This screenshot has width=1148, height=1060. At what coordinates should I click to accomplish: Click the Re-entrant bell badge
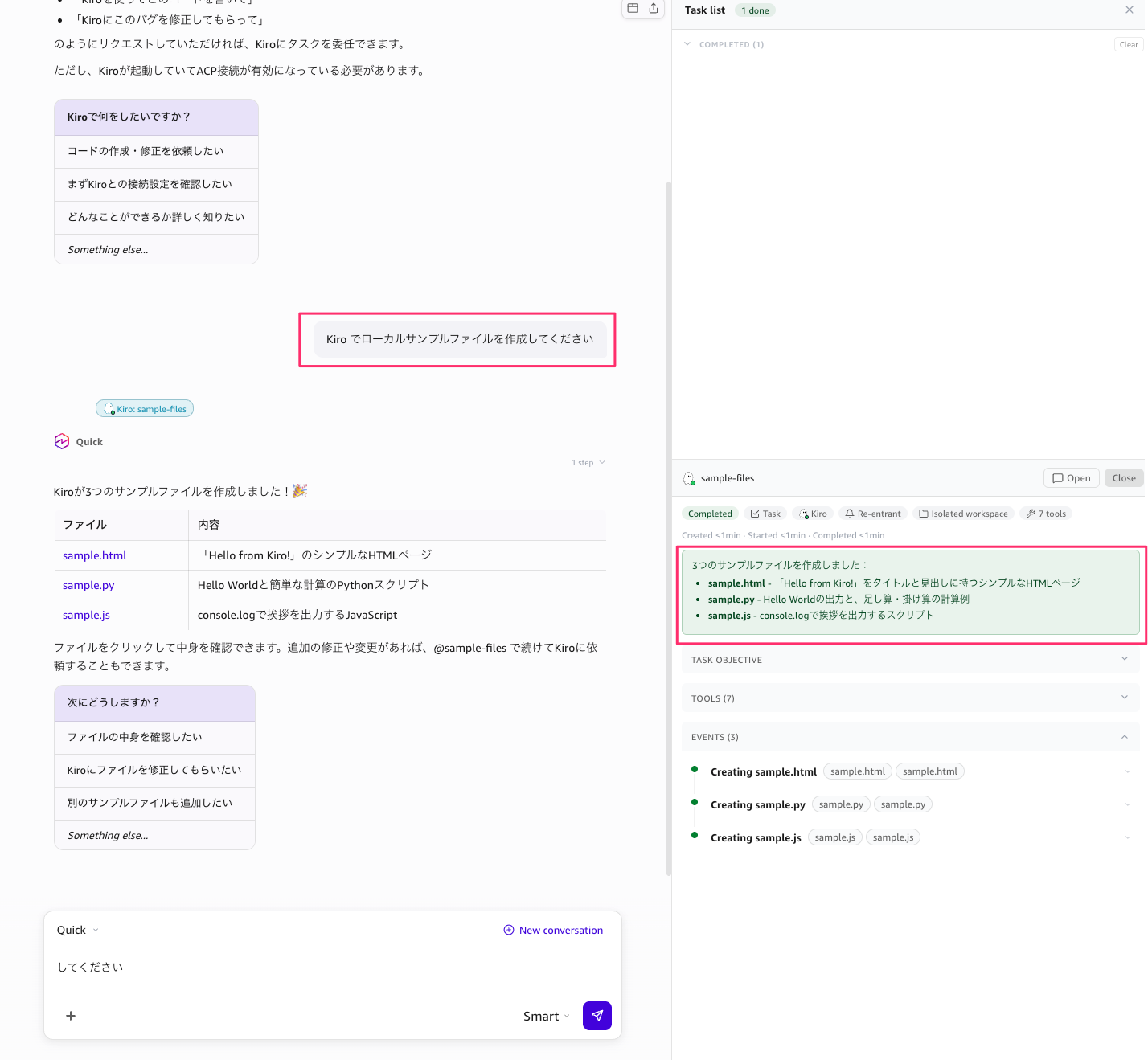click(873, 514)
